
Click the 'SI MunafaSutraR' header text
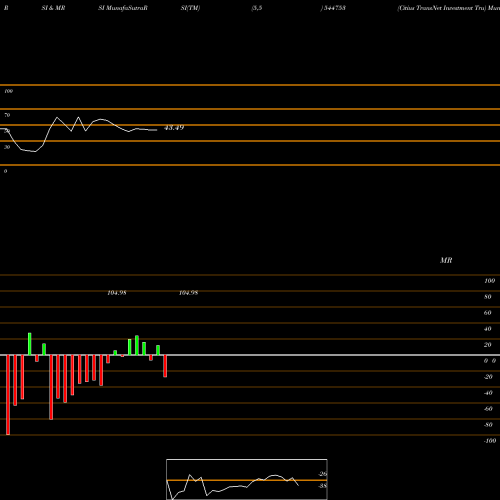click(123, 8)
